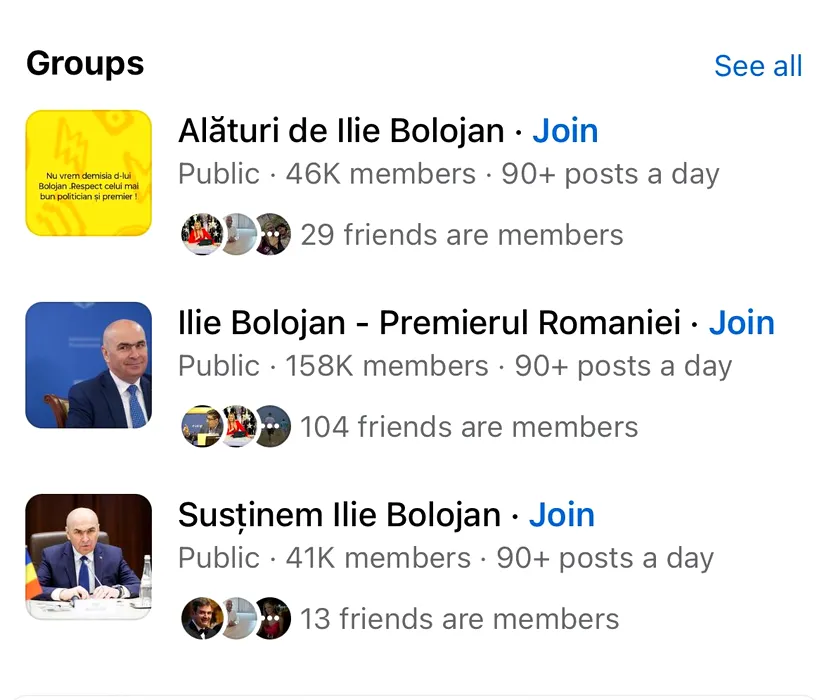Open the Alături de Ilie Bolojan group title
This screenshot has width=829, height=700.
click(x=341, y=131)
